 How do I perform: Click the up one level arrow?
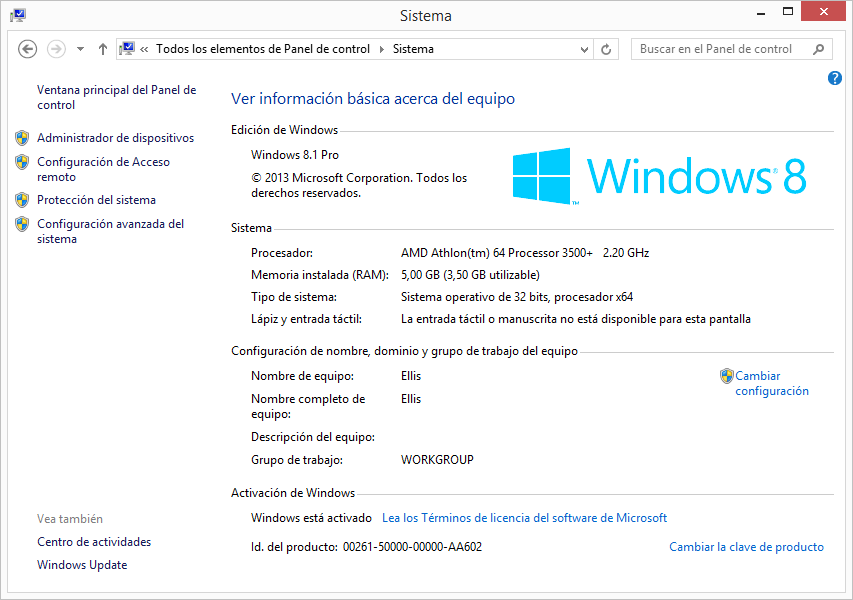click(x=103, y=49)
